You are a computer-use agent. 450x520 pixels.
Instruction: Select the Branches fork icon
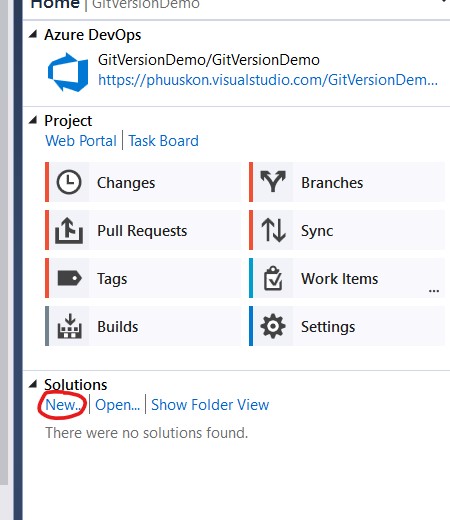[x=273, y=182]
